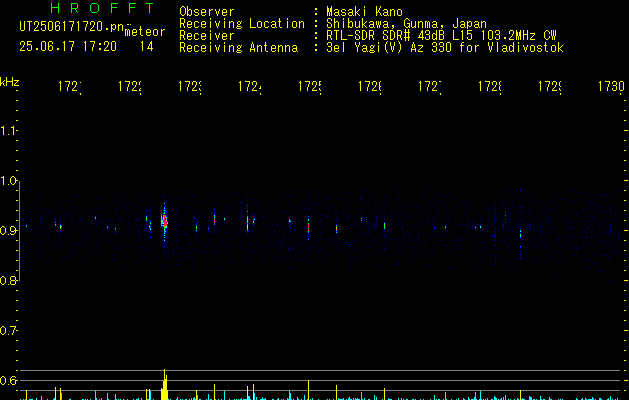Select the location Shibukawa, Gunma, Japan
This screenshot has height=400, width=629.
tap(406, 23)
